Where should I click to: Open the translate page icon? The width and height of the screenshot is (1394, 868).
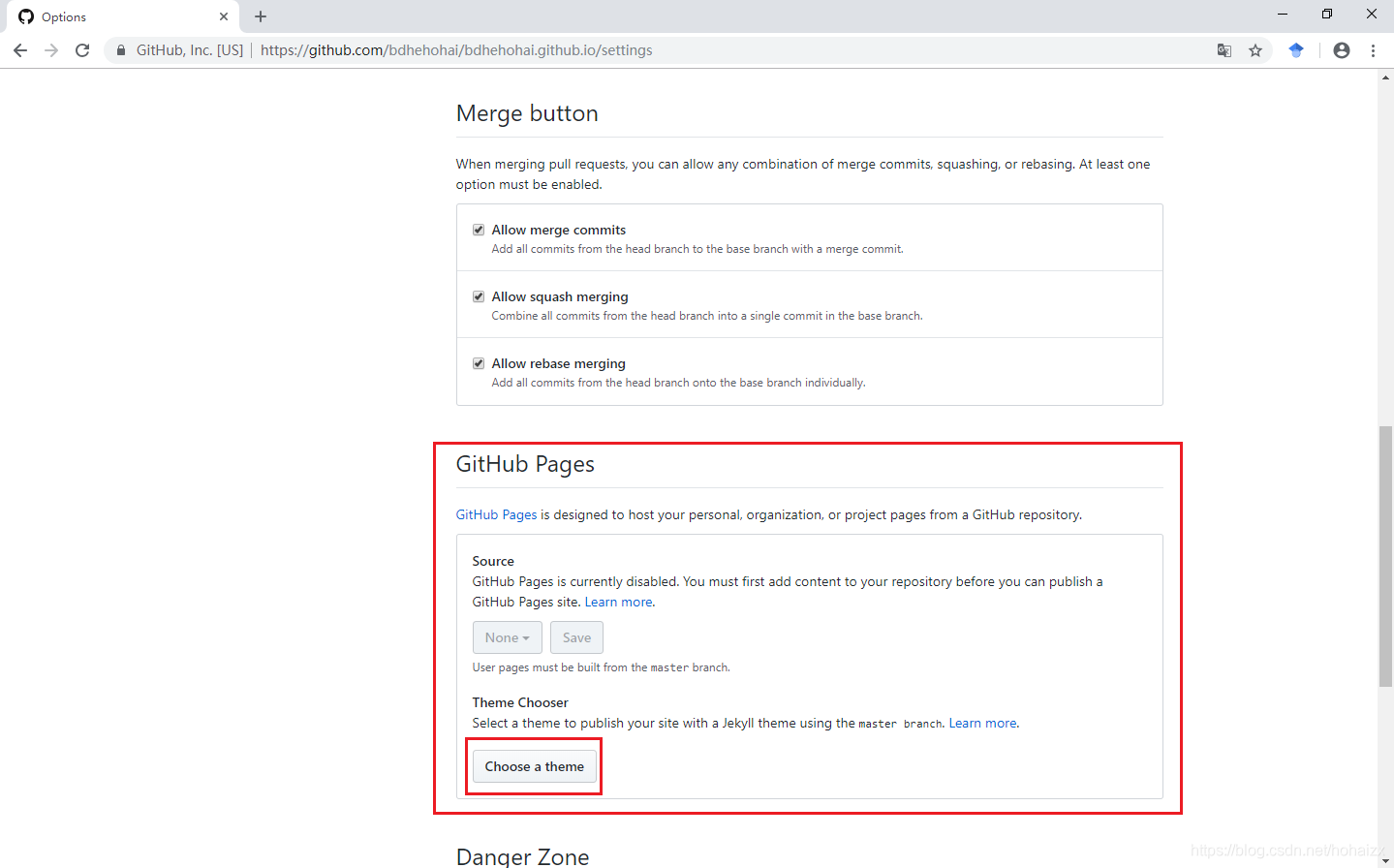pyautogui.click(x=1224, y=50)
